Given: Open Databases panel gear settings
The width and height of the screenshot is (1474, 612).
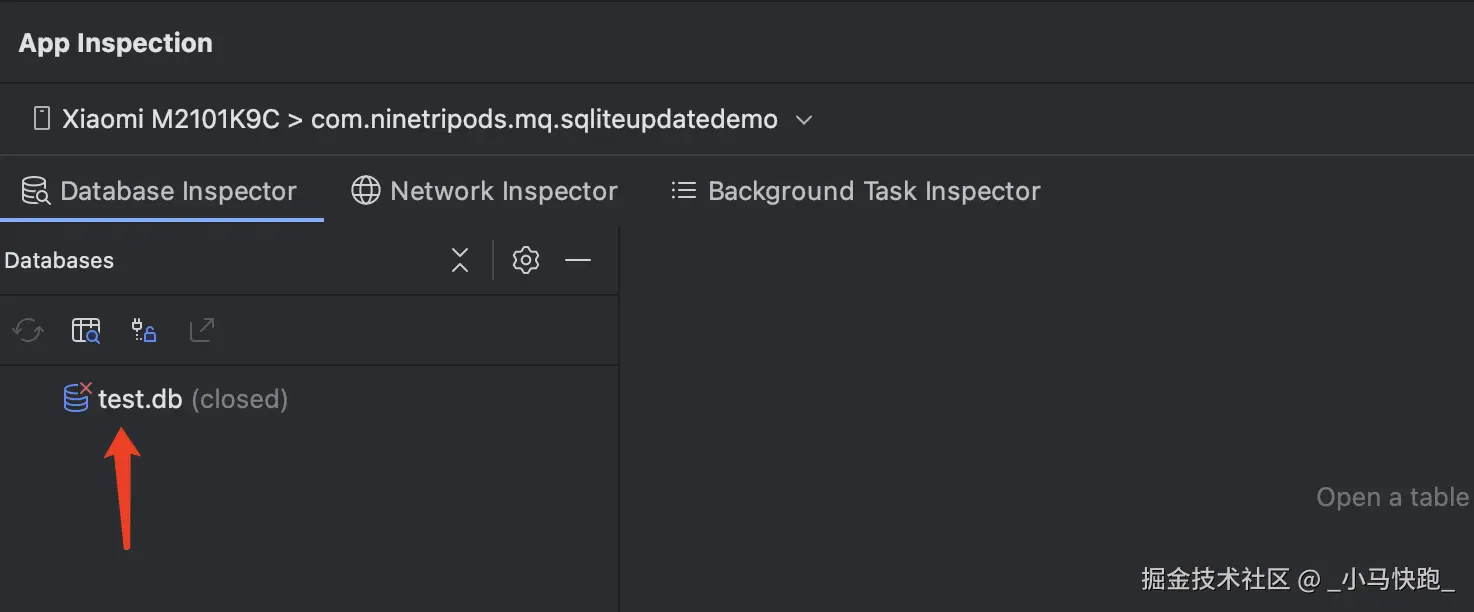Looking at the screenshot, I should point(526,261).
